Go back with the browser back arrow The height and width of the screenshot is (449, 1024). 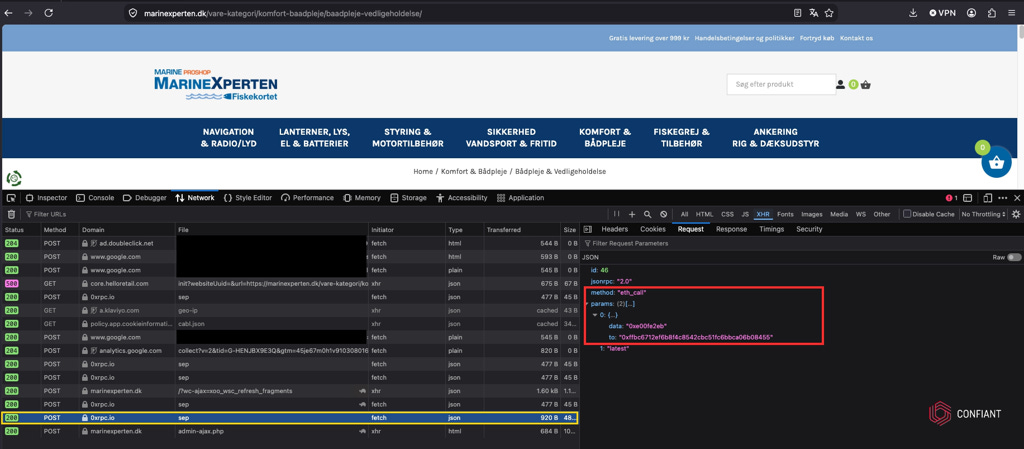click(8, 12)
